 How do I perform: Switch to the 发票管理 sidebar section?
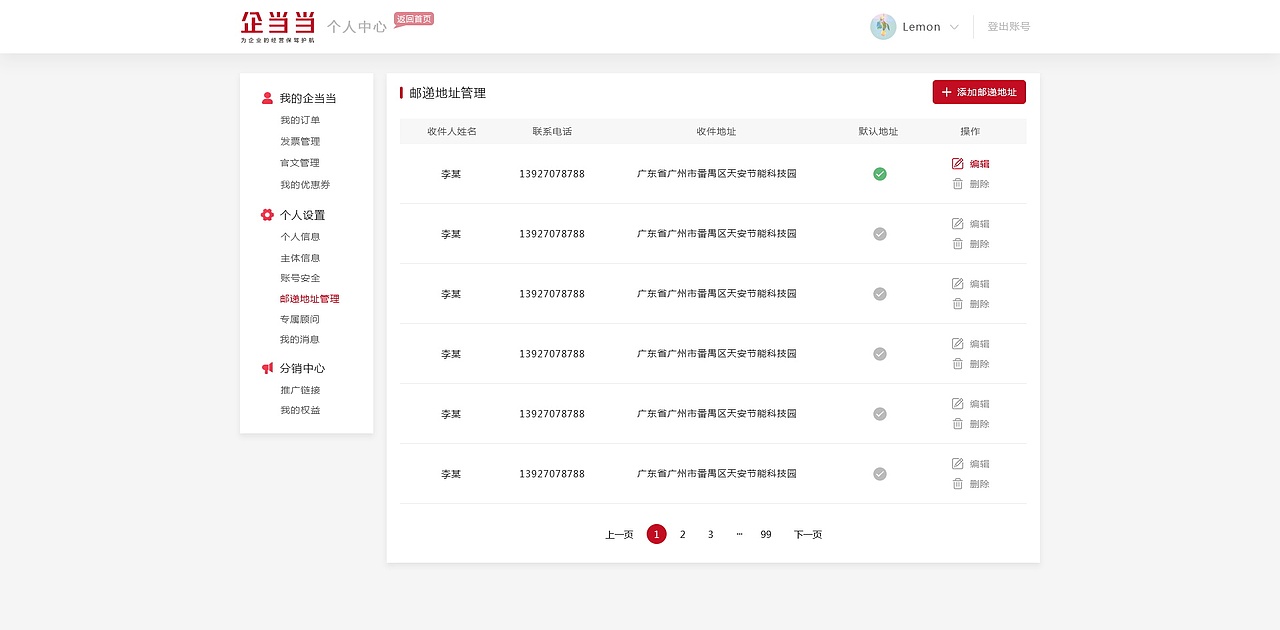point(299,141)
